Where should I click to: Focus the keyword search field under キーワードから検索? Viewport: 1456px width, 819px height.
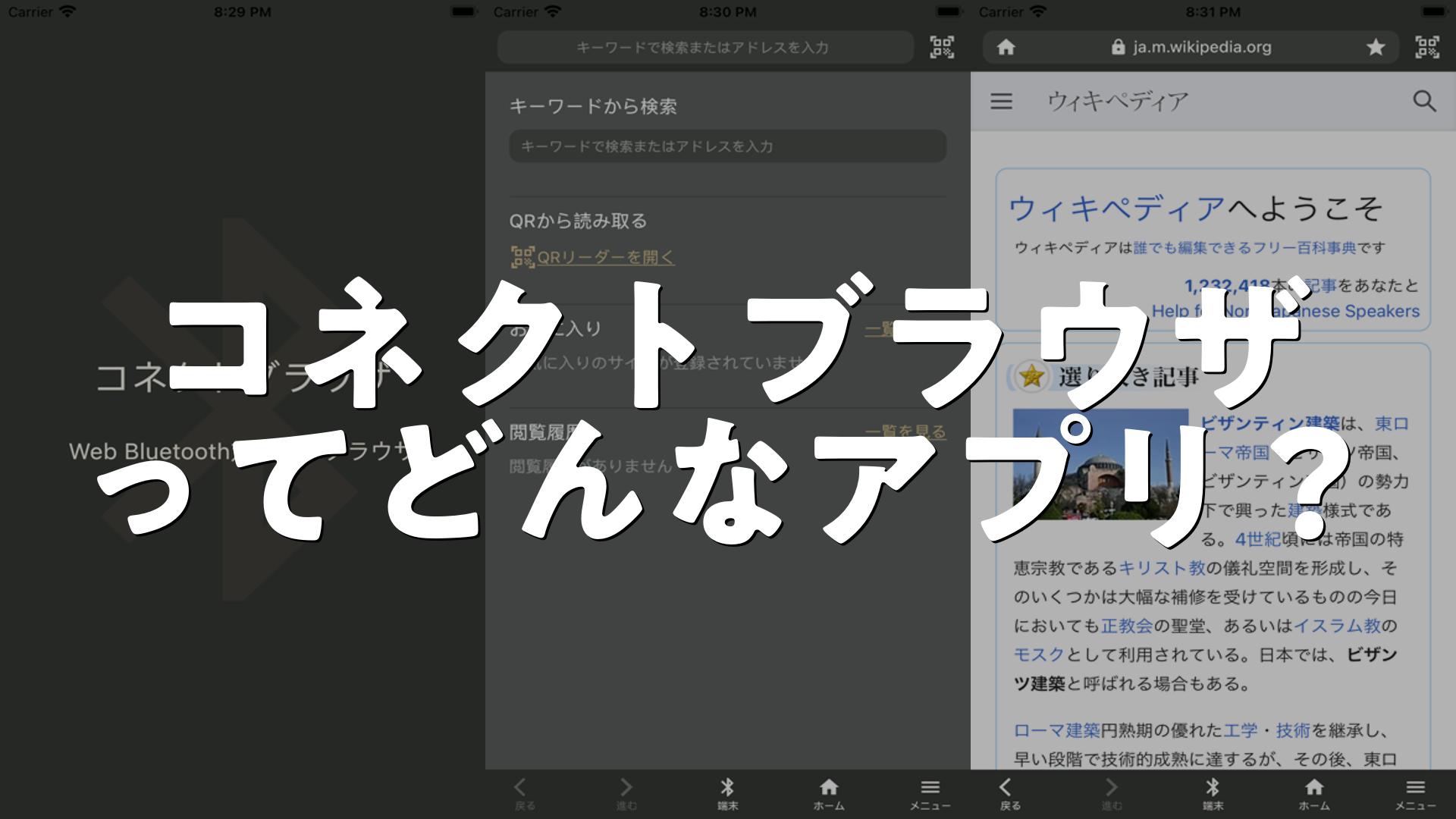point(727,146)
